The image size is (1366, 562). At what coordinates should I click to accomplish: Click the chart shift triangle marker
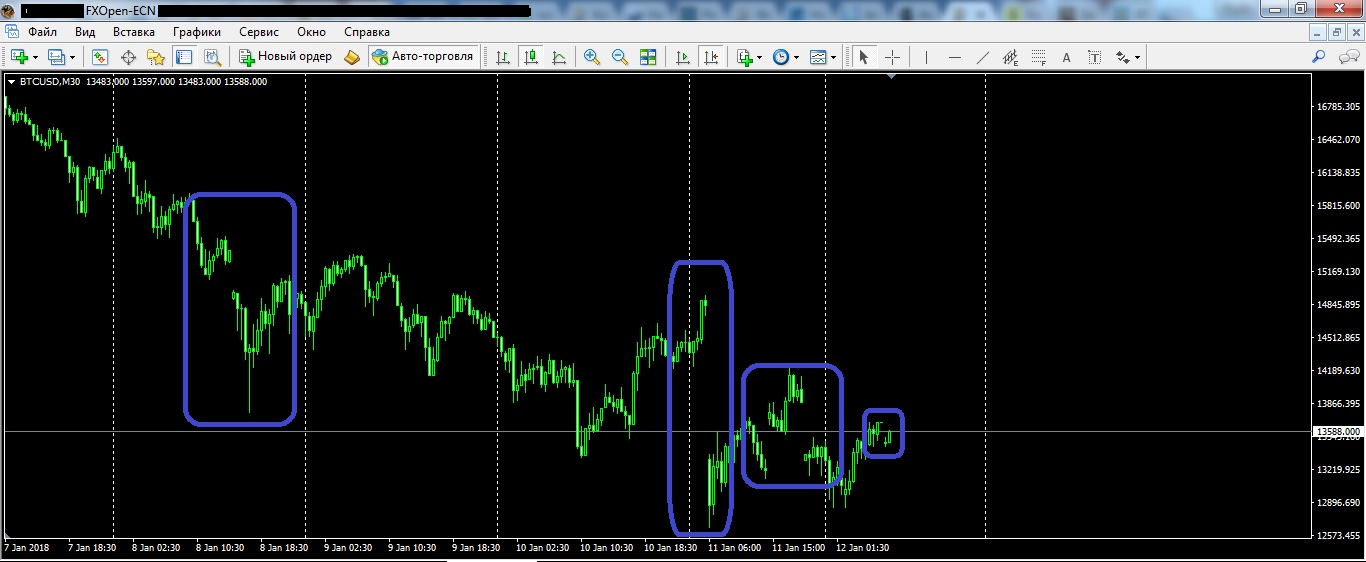891,76
